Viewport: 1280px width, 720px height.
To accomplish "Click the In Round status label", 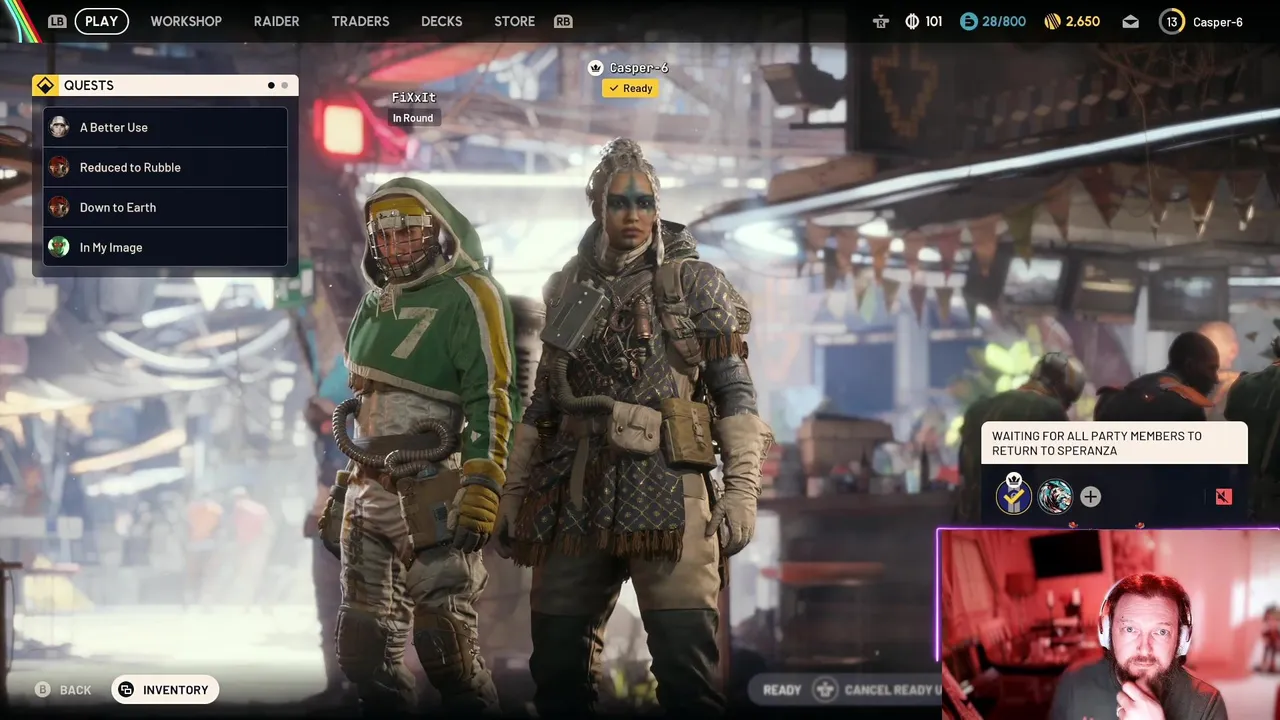I will tap(413, 118).
